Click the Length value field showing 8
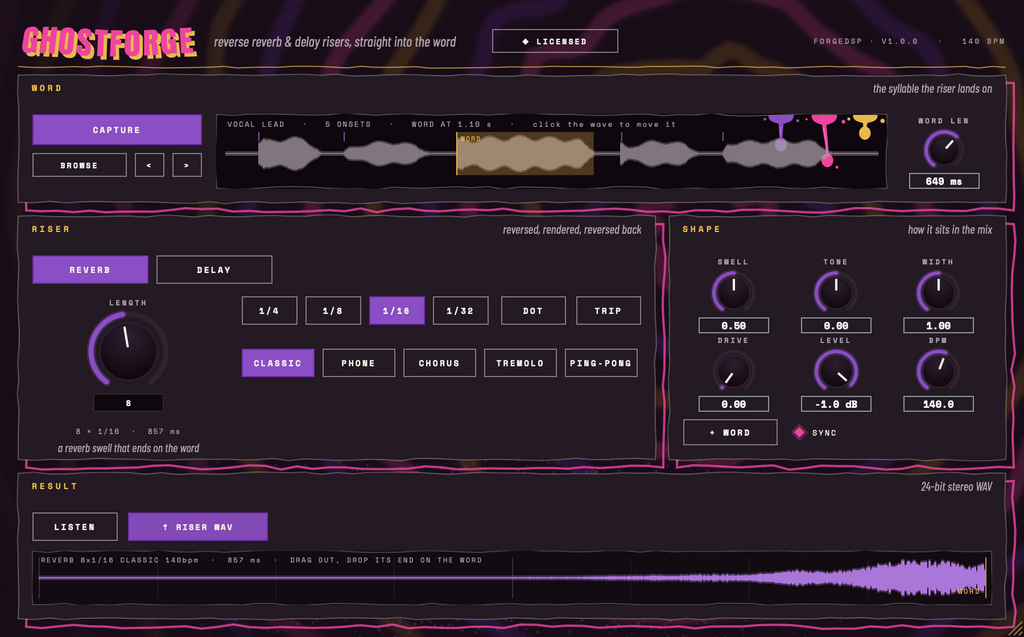The image size is (1024, 637). (128, 403)
